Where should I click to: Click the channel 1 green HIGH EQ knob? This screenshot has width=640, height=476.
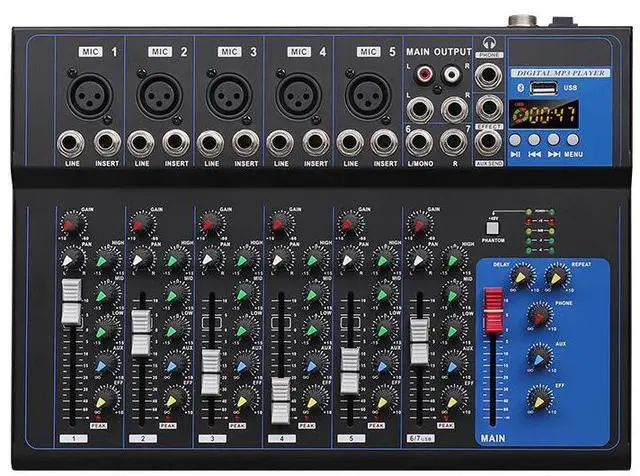pos(107,260)
